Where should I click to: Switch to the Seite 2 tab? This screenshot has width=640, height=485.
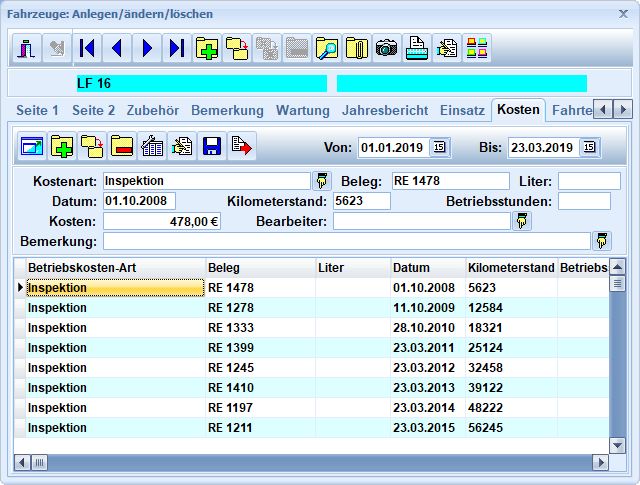(x=93, y=110)
